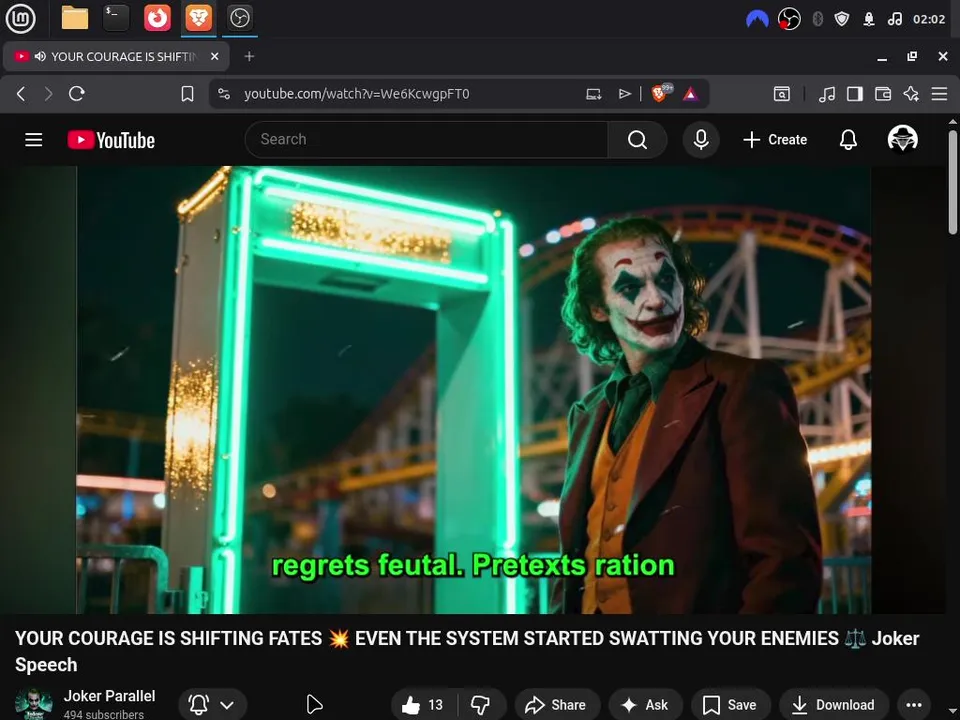This screenshot has width=960, height=720.
Task: Click the Share button
Action: [x=557, y=705]
